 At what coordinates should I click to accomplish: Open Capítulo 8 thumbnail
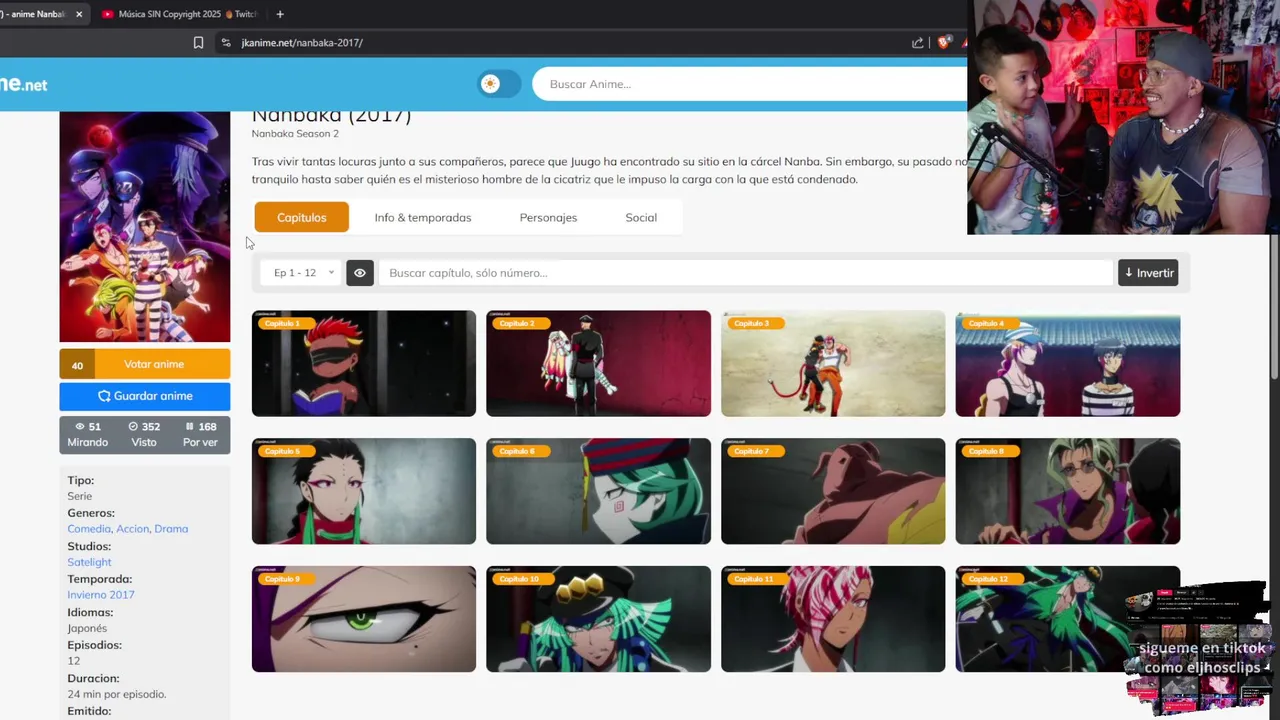pyautogui.click(x=1068, y=491)
